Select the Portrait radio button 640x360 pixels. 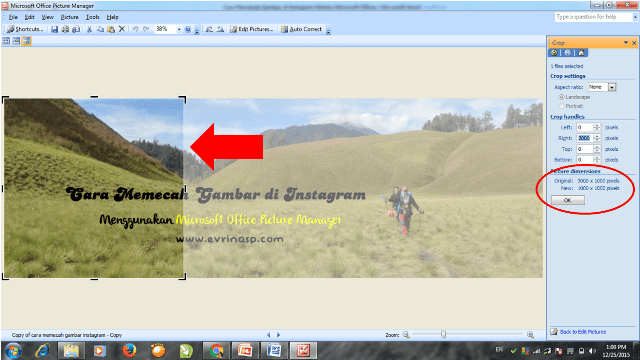(x=562, y=106)
